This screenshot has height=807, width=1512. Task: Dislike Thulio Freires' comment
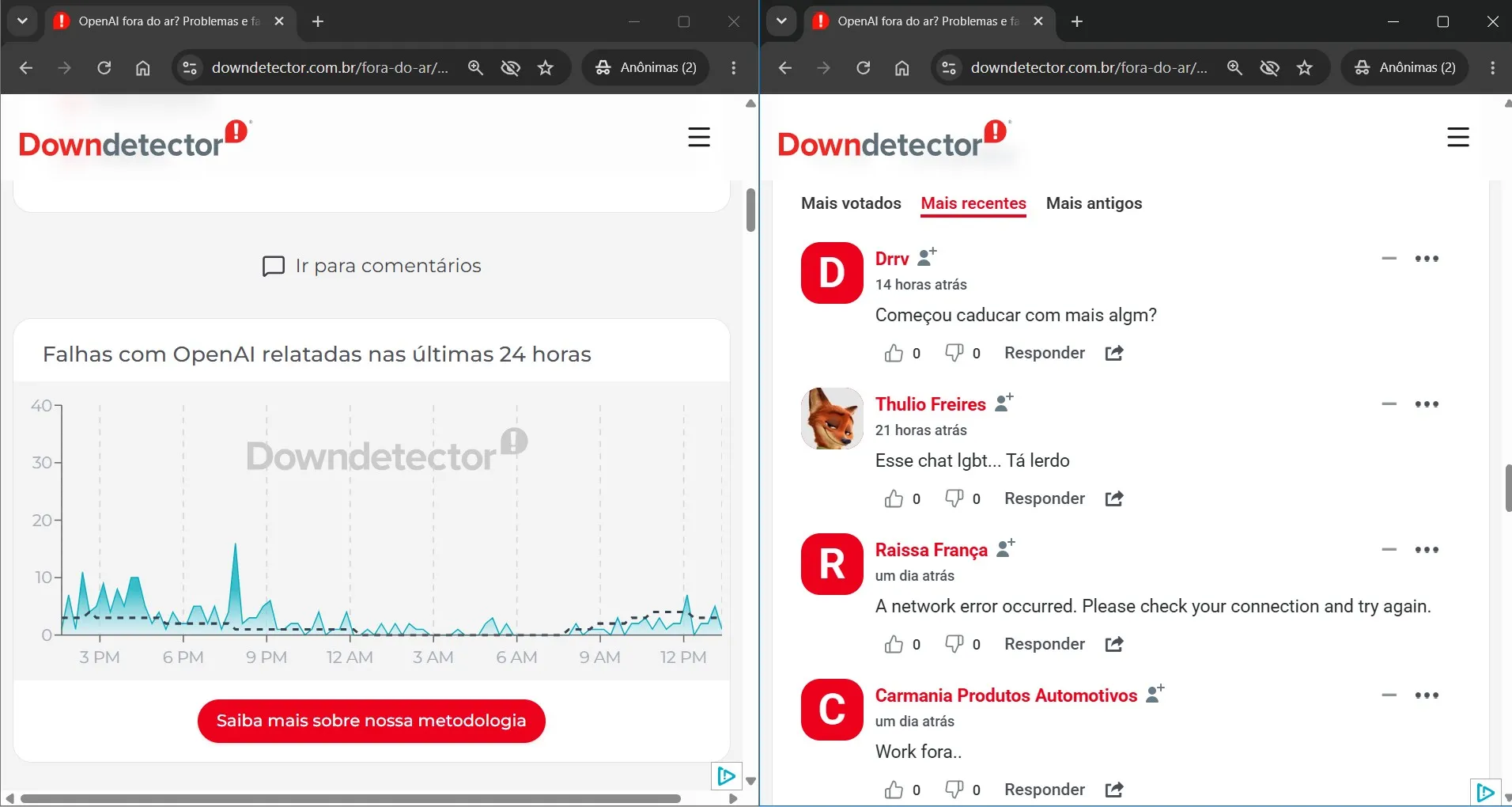[x=954, y=498]
